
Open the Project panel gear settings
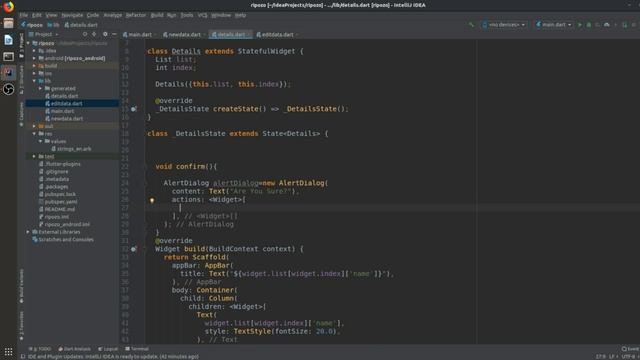(x=105, y=34)
